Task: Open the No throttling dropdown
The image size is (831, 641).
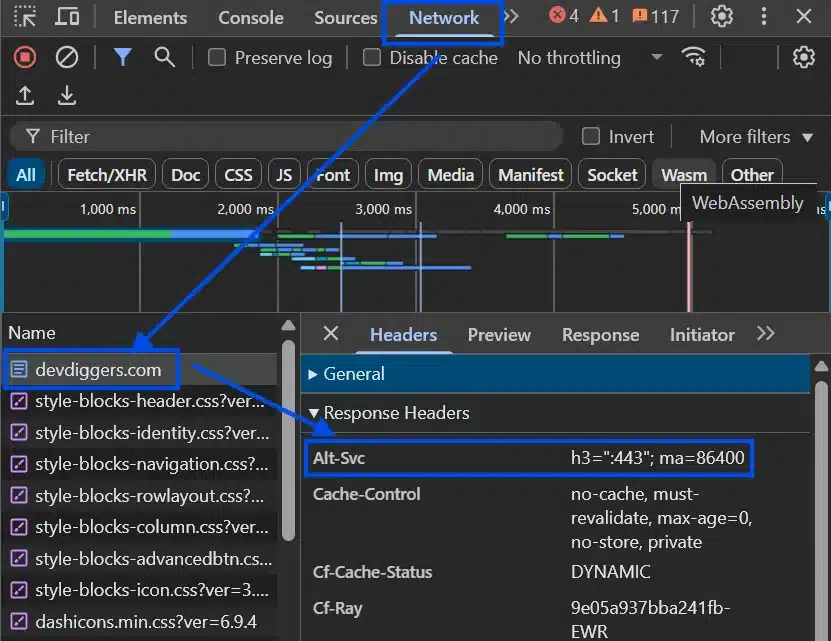Action: pyautogui.click(x=590, y=57)
